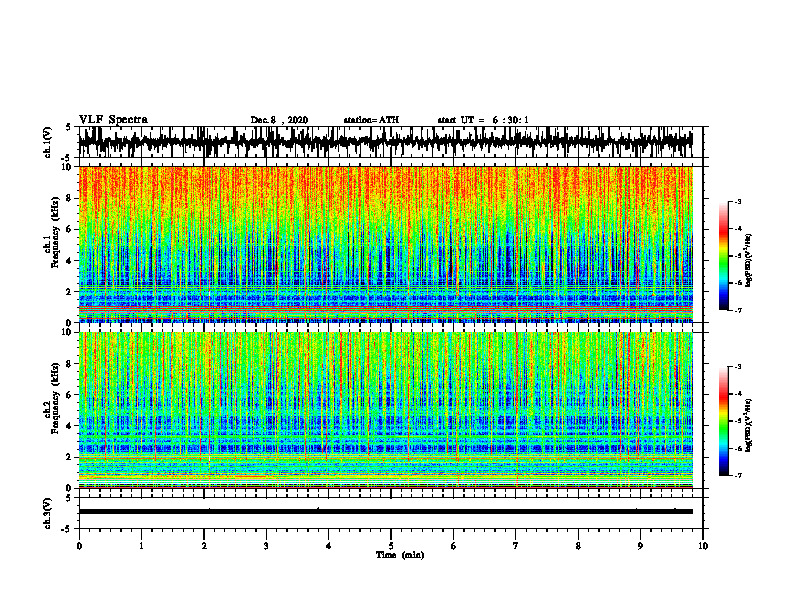Click the "ch.3(V)" axis label
The height and width of the screenshot is (612, 792).
[48, 513]
